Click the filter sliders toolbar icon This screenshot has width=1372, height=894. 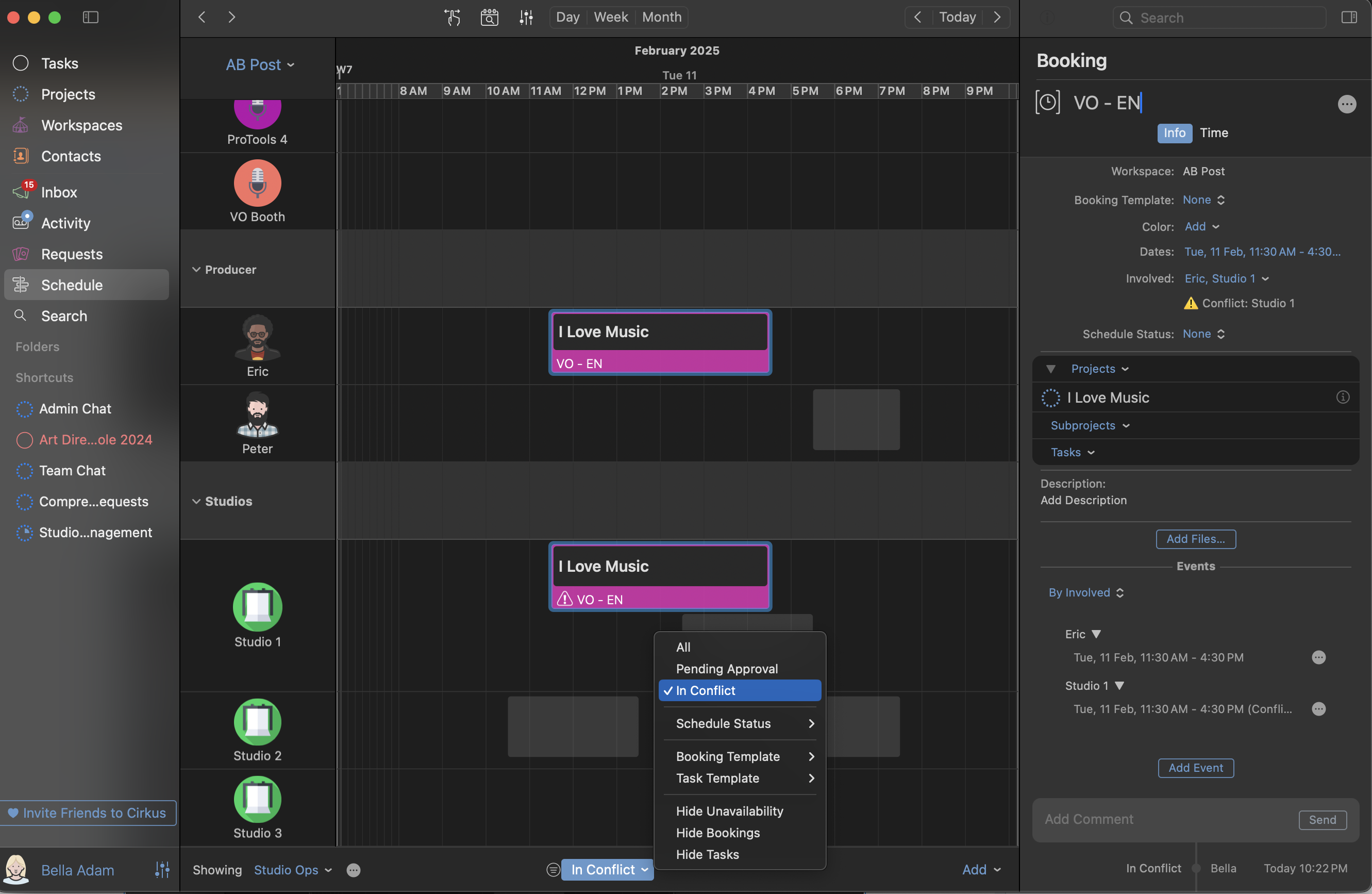526,18
